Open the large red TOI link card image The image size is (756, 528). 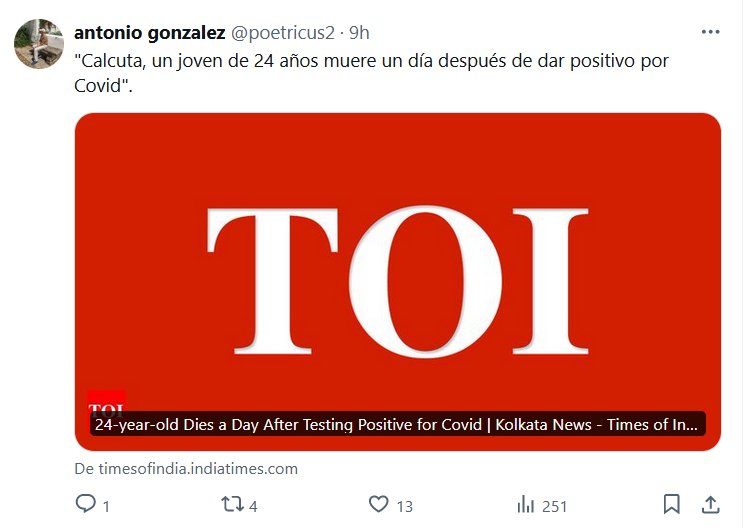coord(398,282)
